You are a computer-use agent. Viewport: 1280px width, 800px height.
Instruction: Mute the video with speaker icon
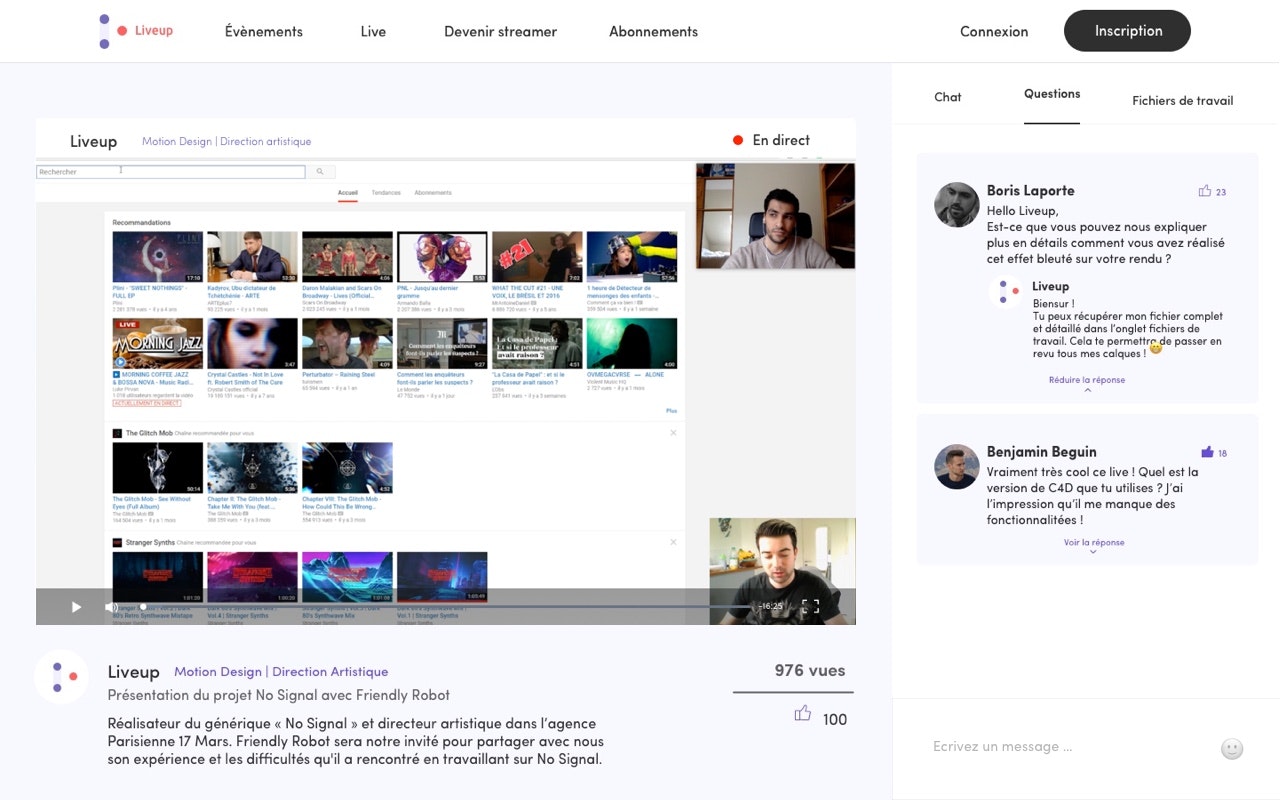111,607
